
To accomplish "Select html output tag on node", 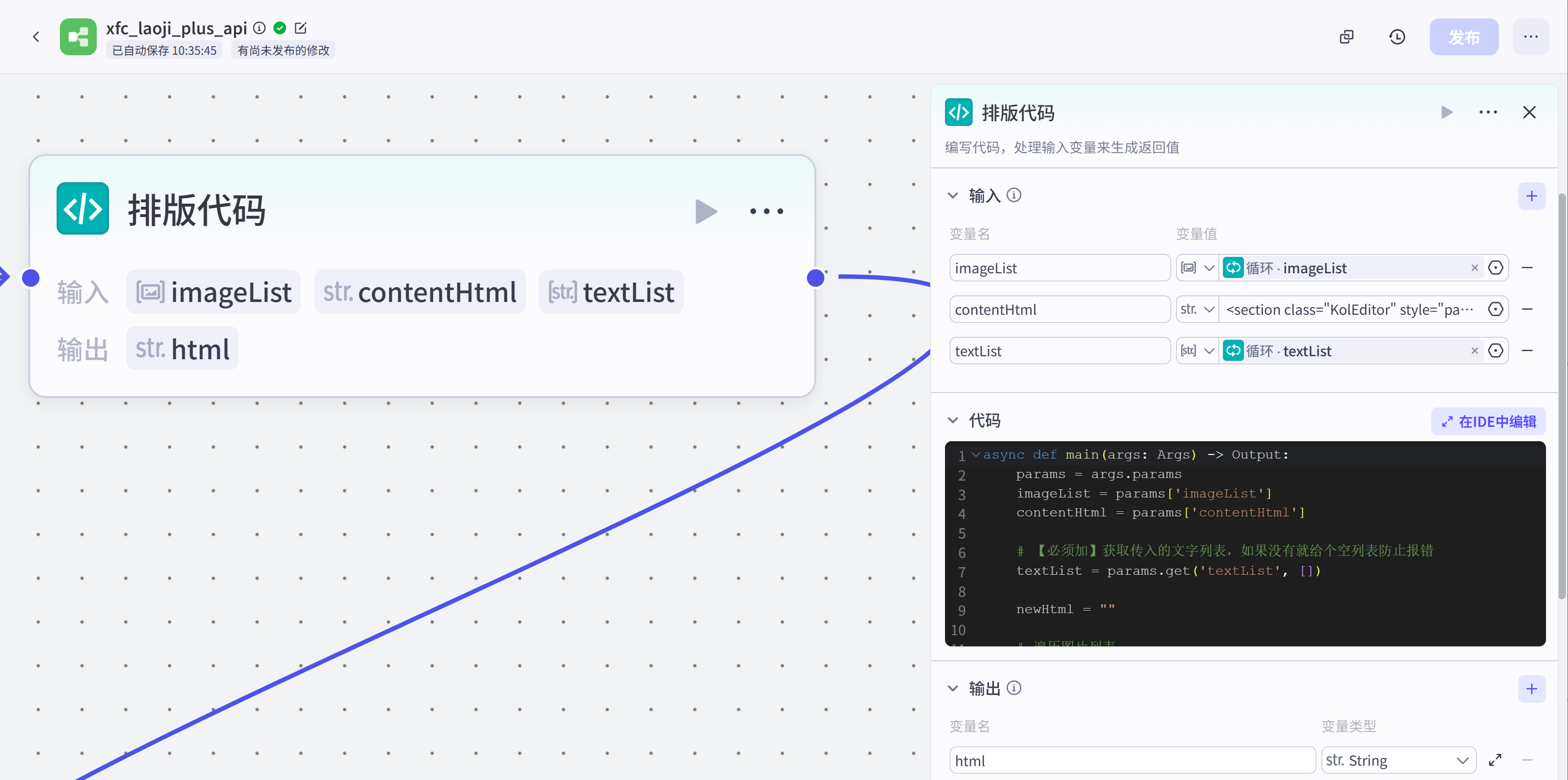I will pos(182,349).
